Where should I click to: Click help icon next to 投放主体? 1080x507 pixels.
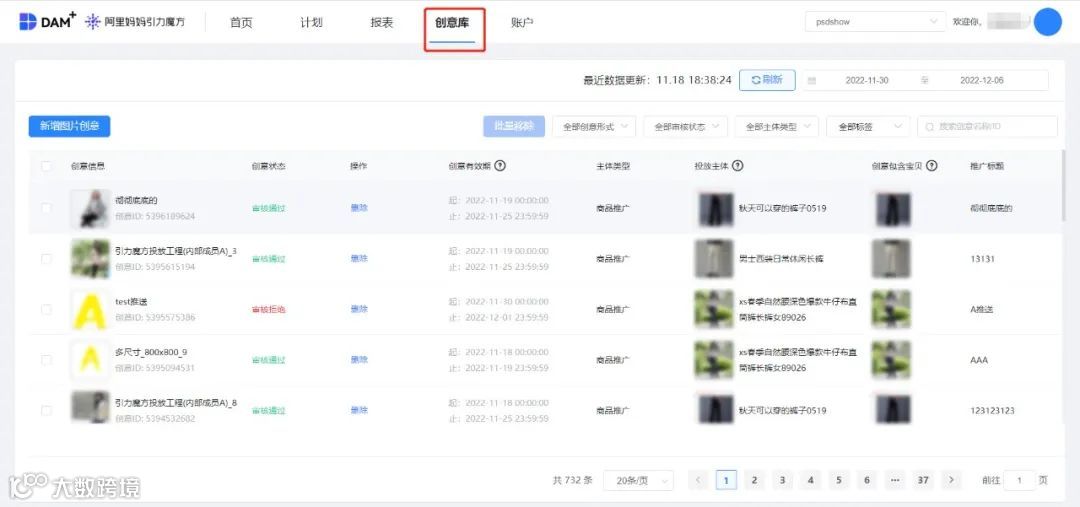coord(737,166)
